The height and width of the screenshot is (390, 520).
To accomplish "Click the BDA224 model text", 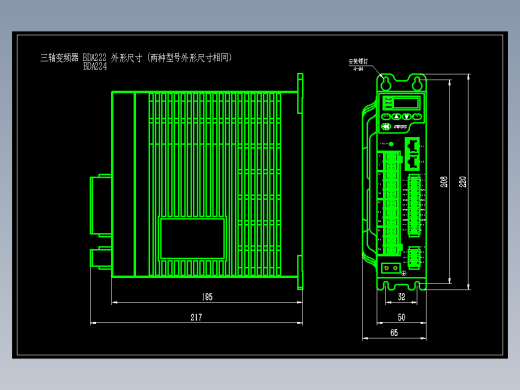I will coord(95,66).
